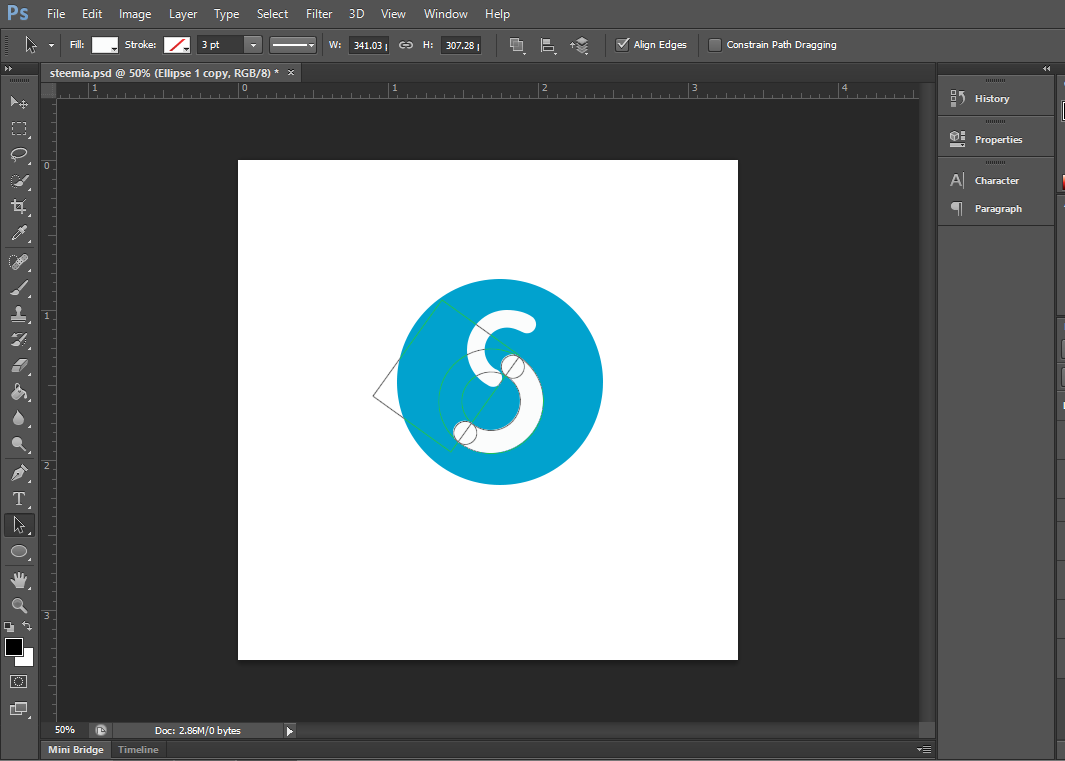Select the Move tool
Viewport: 1065px width, 761px height.
click(x=19, y=103)
